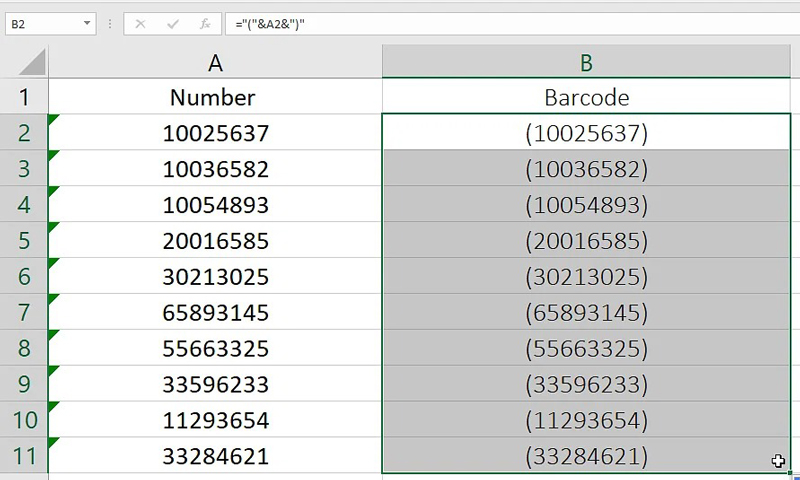Screen dimensions: 800x480
Task: Select column B header
Action: tap(587, 63)
